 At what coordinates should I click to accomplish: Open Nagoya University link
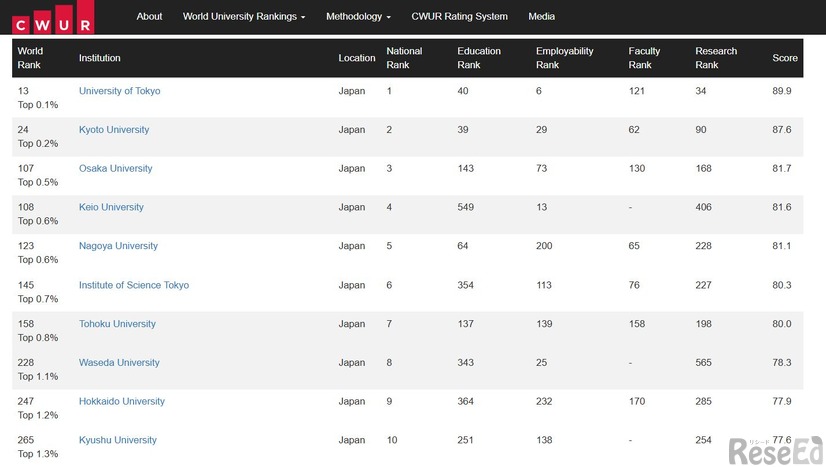click(x=118, y=246)
